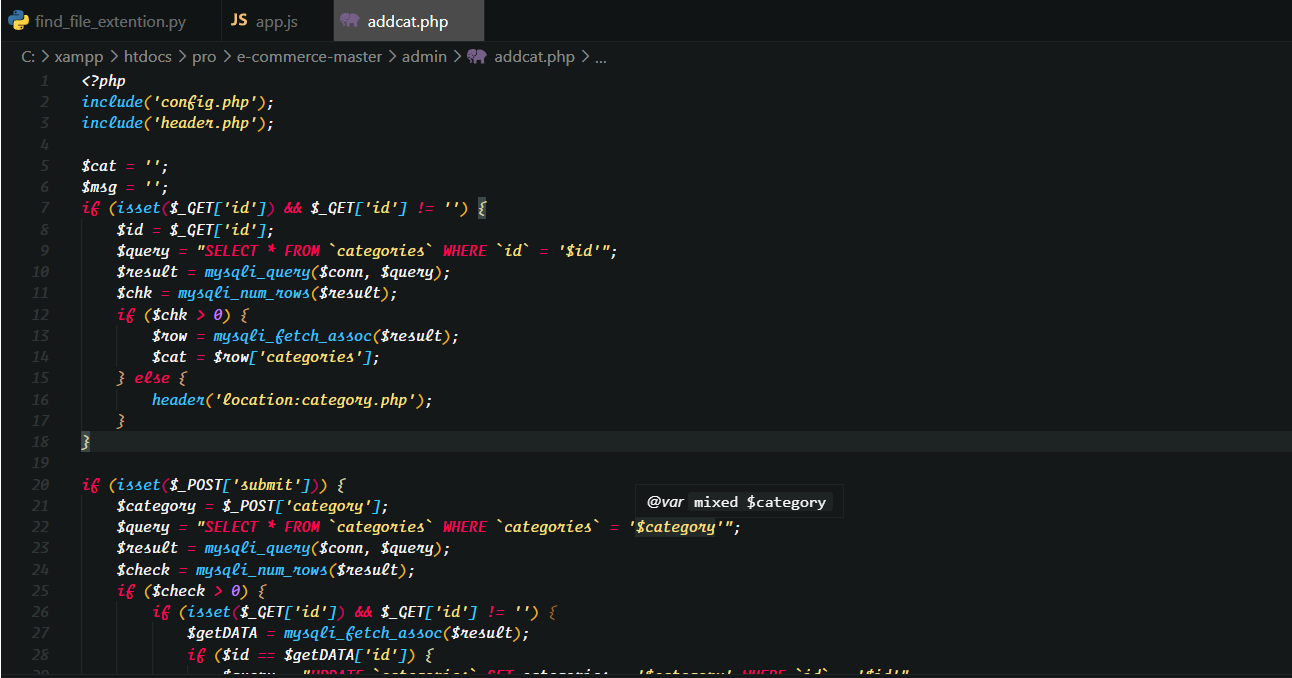The image size is (1292, 678).
Task: Click the $chk variable on line 12
Action: (x=170, y=315)
